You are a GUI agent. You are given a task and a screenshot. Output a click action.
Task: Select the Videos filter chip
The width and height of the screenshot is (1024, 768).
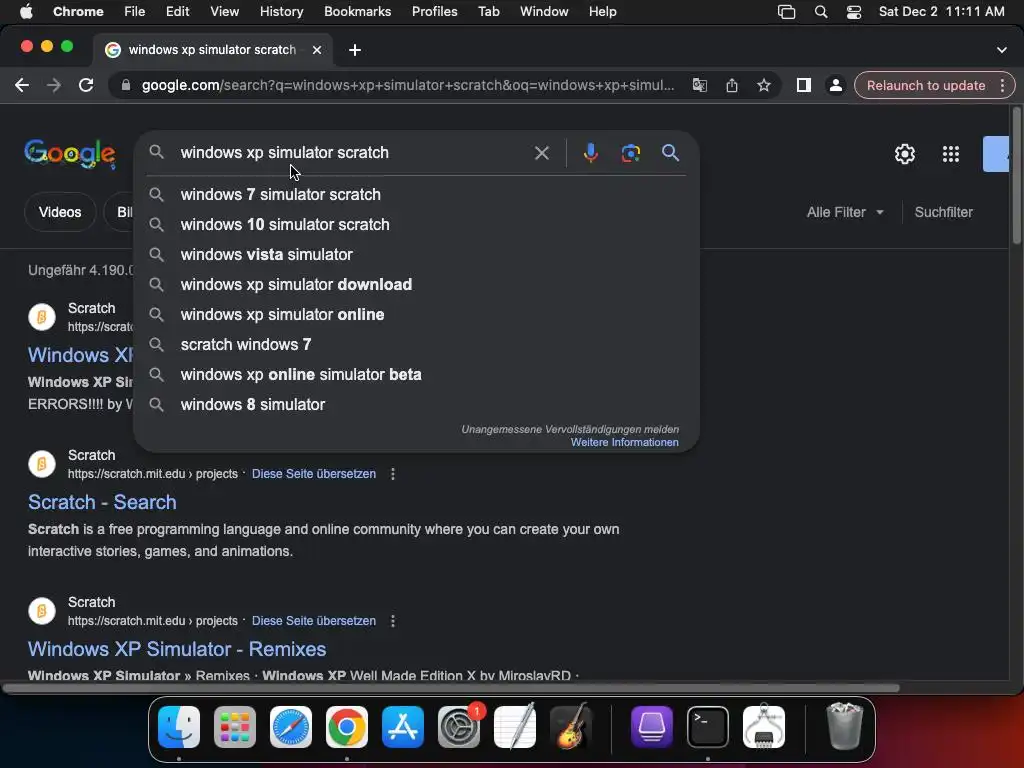pos(60,212)
